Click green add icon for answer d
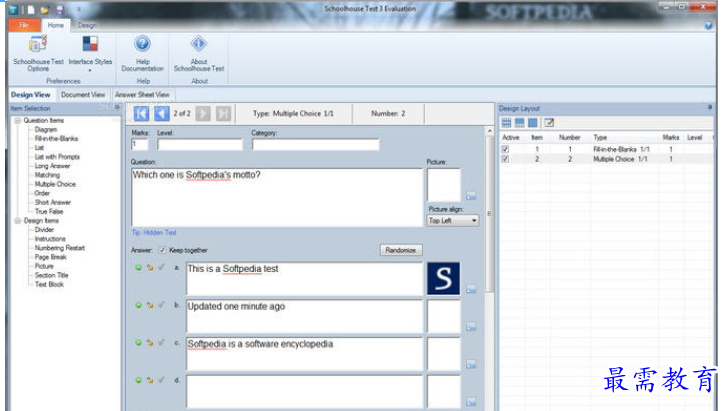Image resolution: width=725 pixels, height=411 pixels. pos(138,380)
